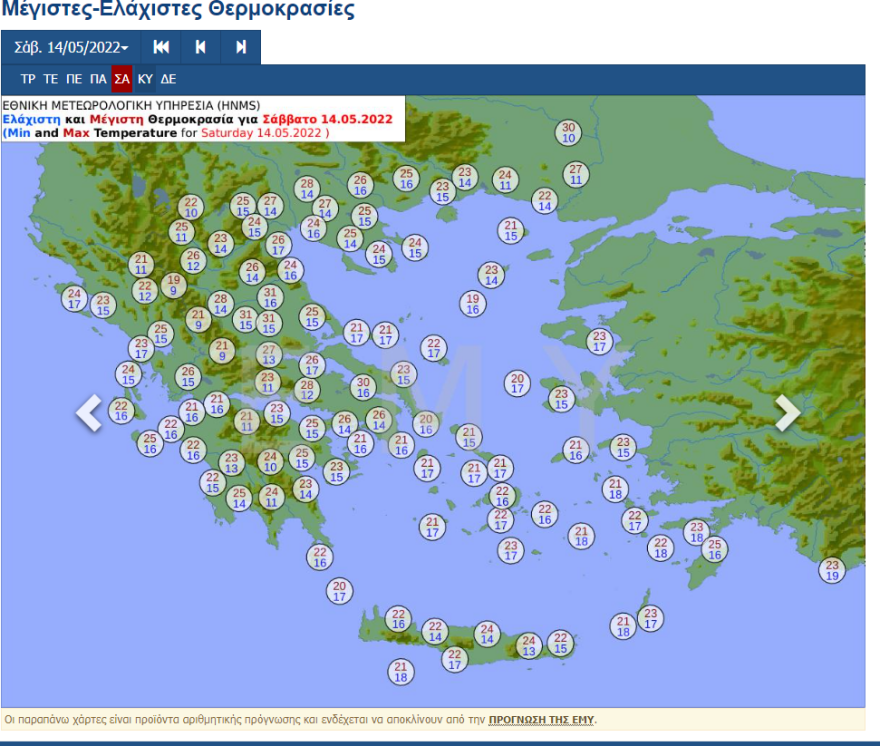880x746 pixels.
Task: Choose the ΔΕ day tab
Action: click(x=168, y=79)
